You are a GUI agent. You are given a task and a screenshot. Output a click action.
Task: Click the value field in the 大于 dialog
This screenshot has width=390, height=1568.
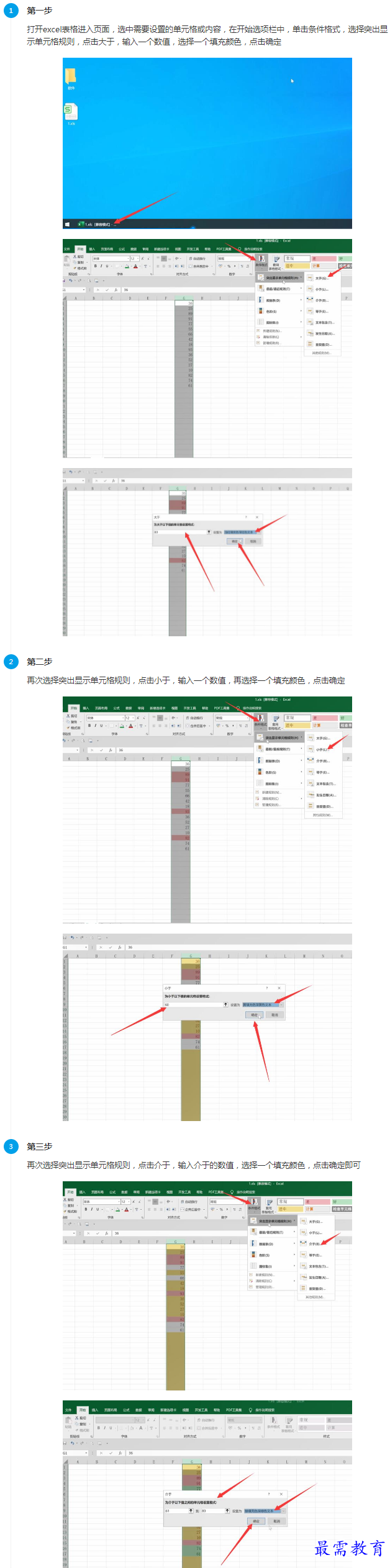click(x=179, y=532)
